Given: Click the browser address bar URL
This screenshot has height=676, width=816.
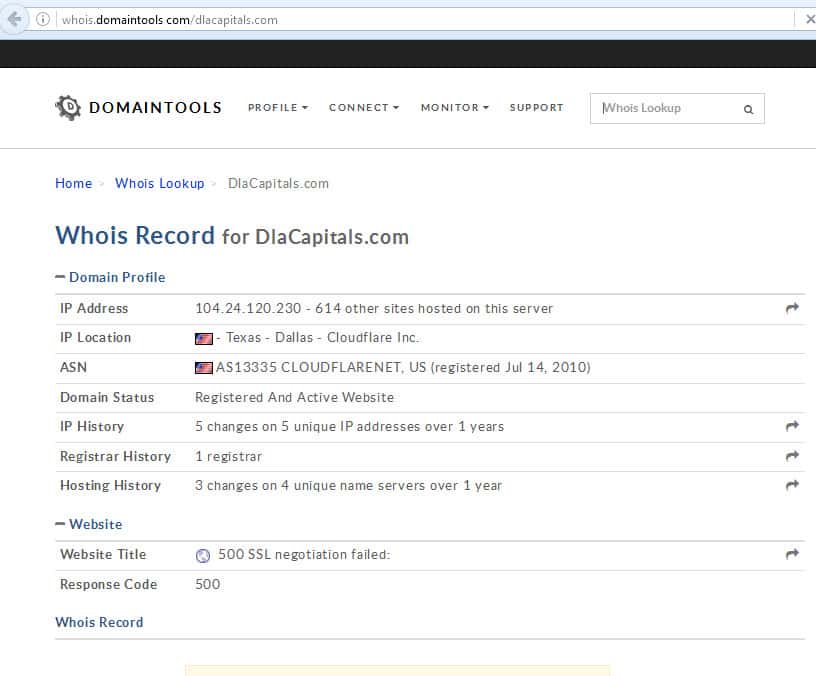Looking at the screenshot, I should coord(170,20).
